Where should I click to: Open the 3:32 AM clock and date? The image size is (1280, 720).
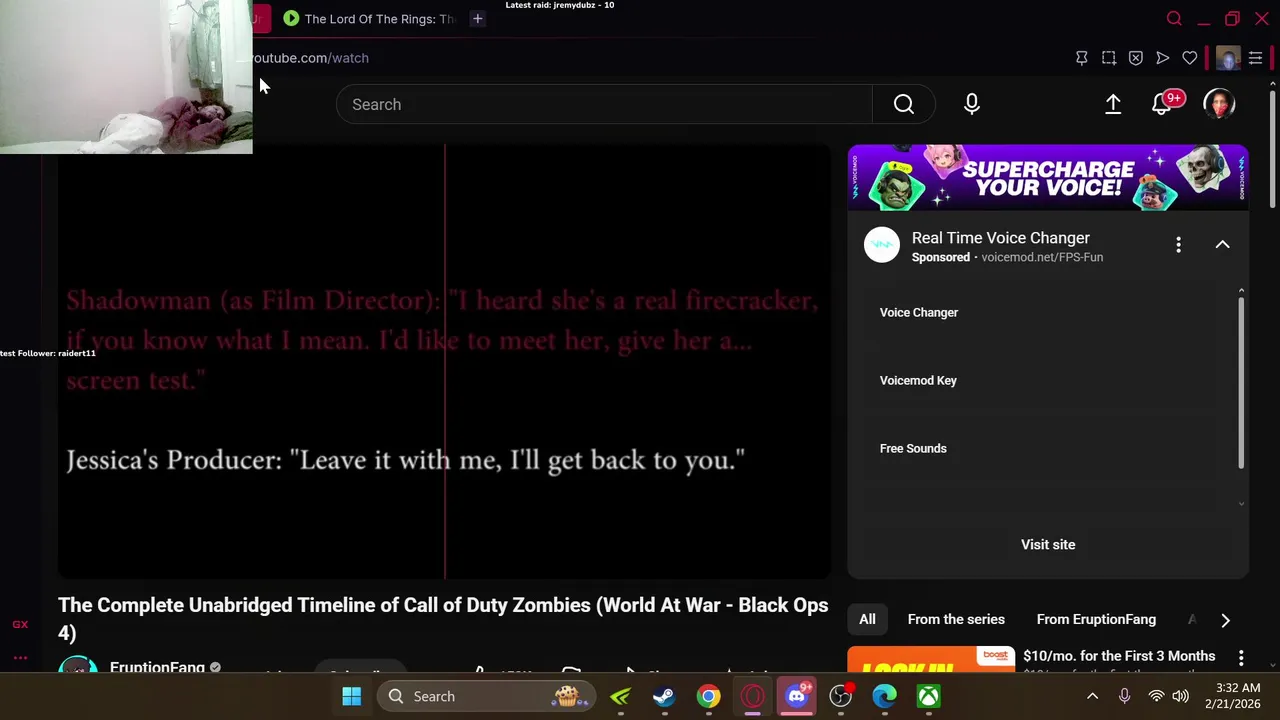tap(1232, 696)
